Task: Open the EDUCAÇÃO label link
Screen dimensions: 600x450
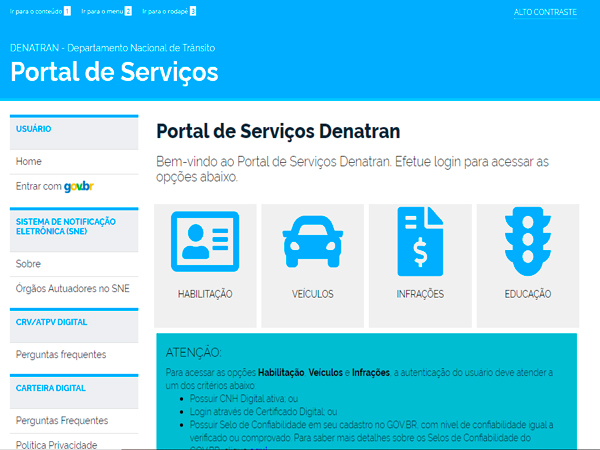Action: [x=528, y=294]
